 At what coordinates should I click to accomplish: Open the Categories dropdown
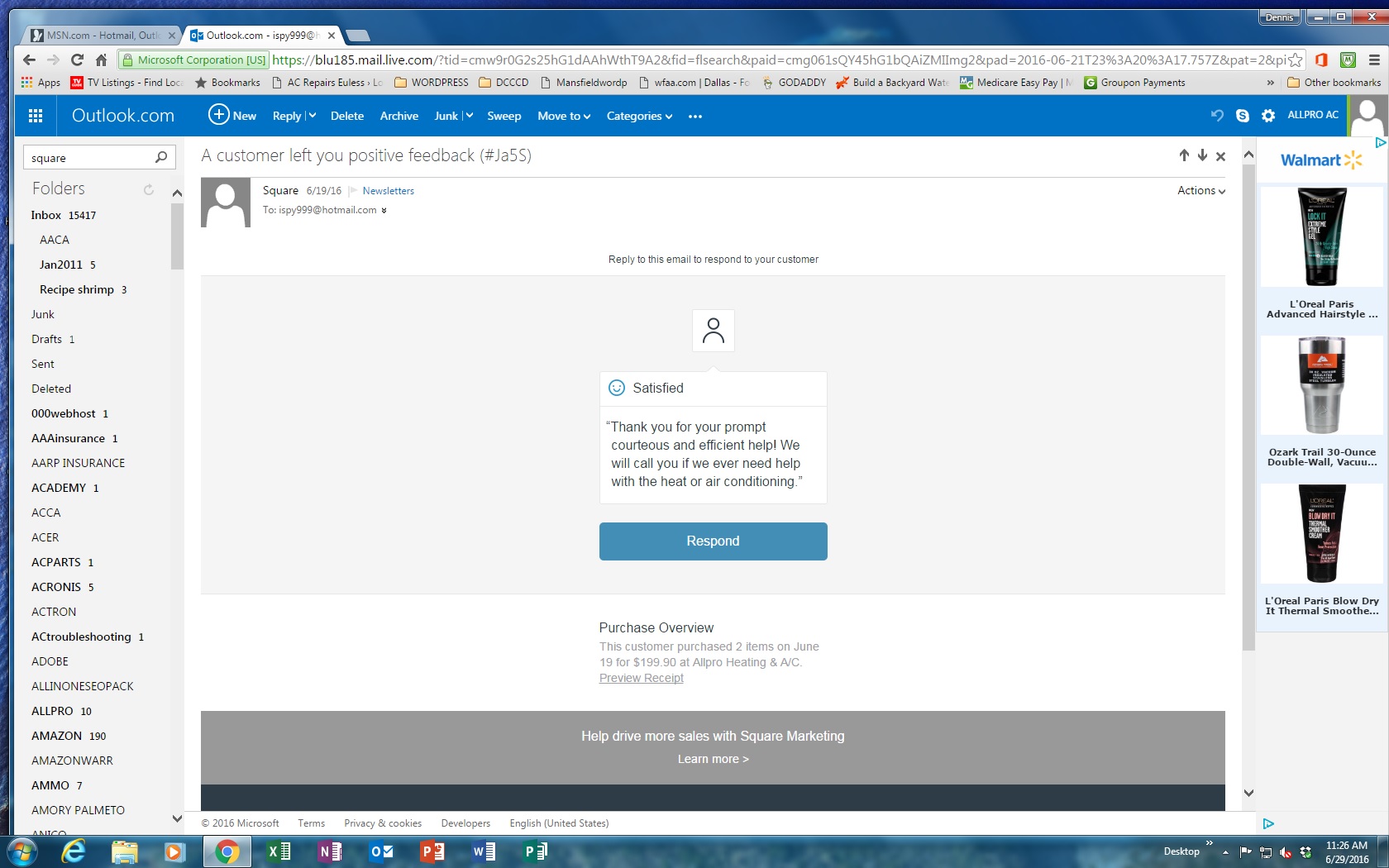(x=639, y=116)
